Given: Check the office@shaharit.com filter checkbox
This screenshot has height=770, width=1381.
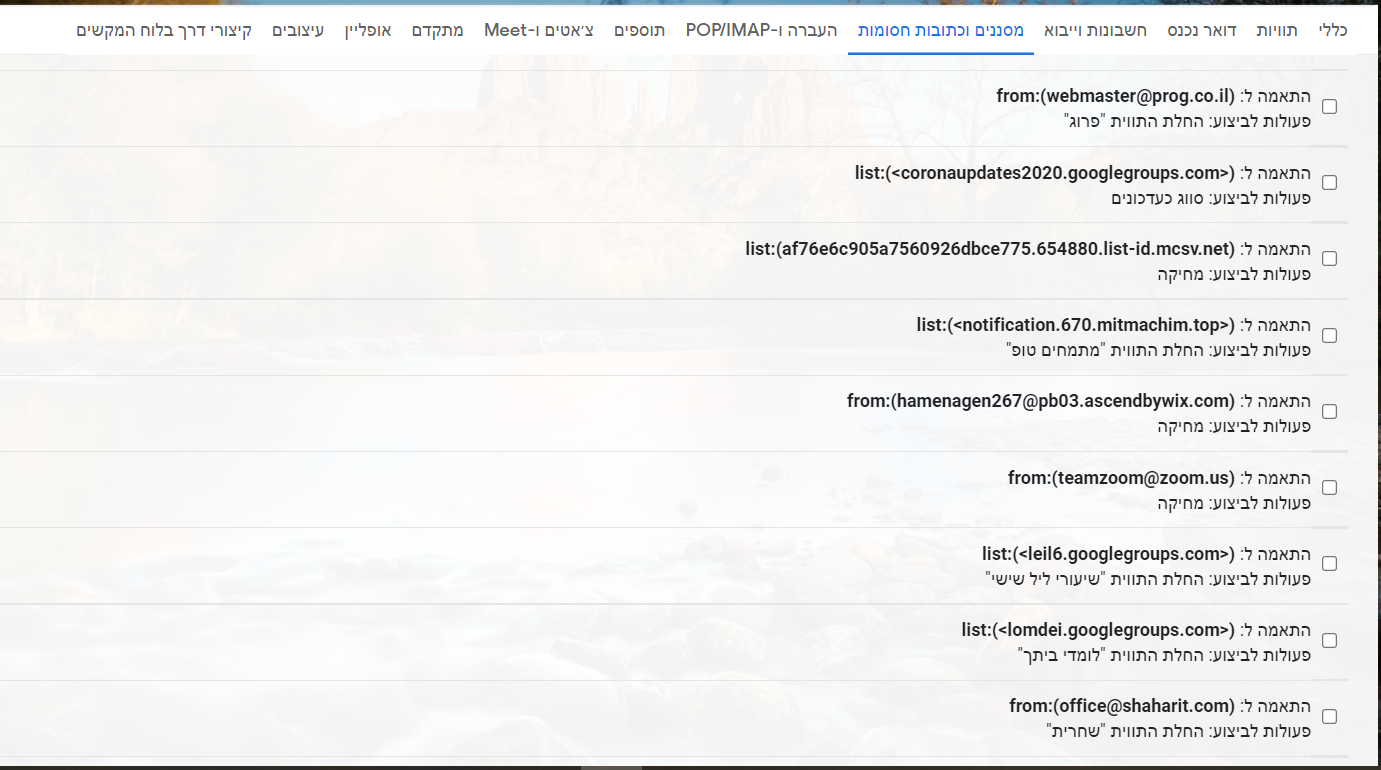Looking at the screenshot, I should click(1329, 717).
